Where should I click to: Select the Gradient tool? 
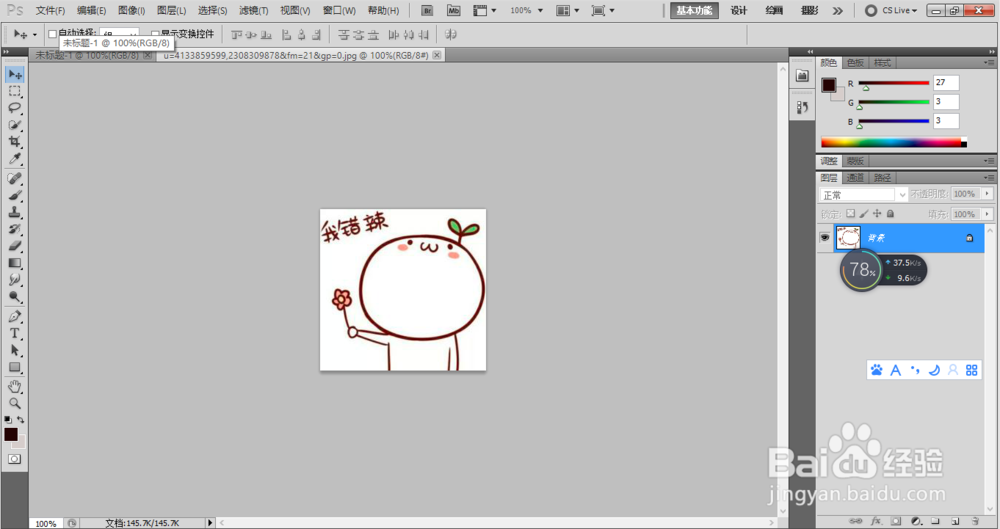coord(15,263)
